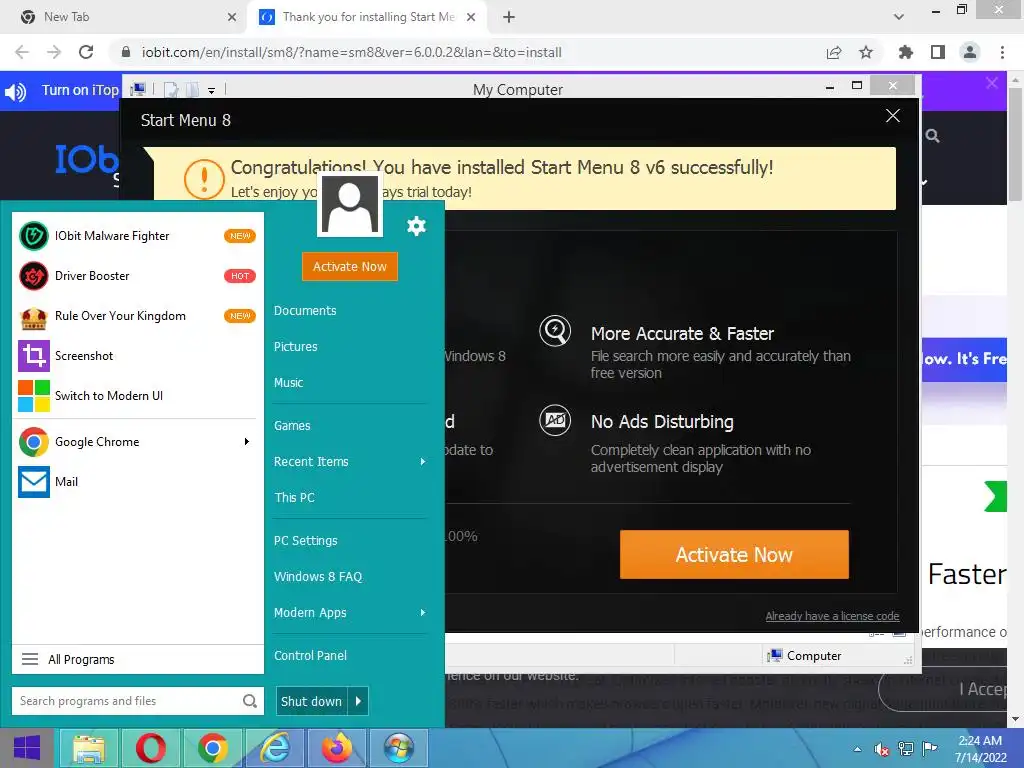The width and height of the screenshot is (1024, 768).
Task: Open Games in start menu
Action: click(292, 426)
